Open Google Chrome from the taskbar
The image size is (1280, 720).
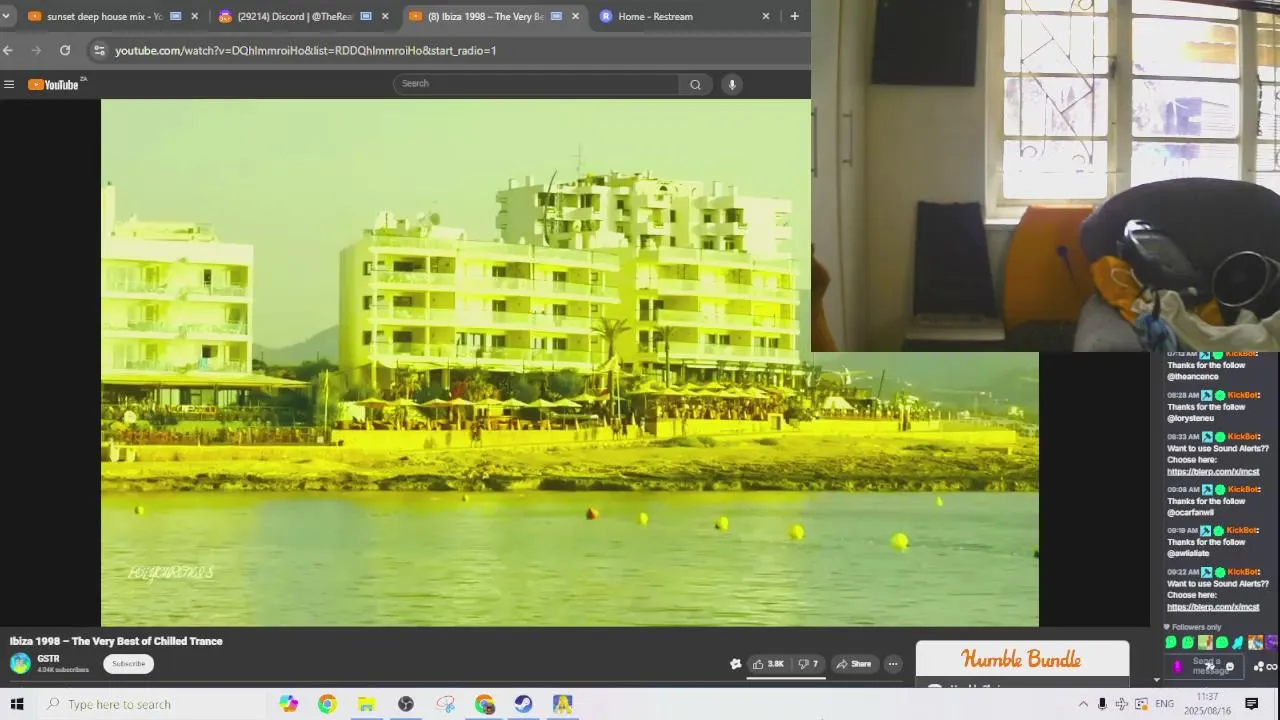click(x=327, y=704)
